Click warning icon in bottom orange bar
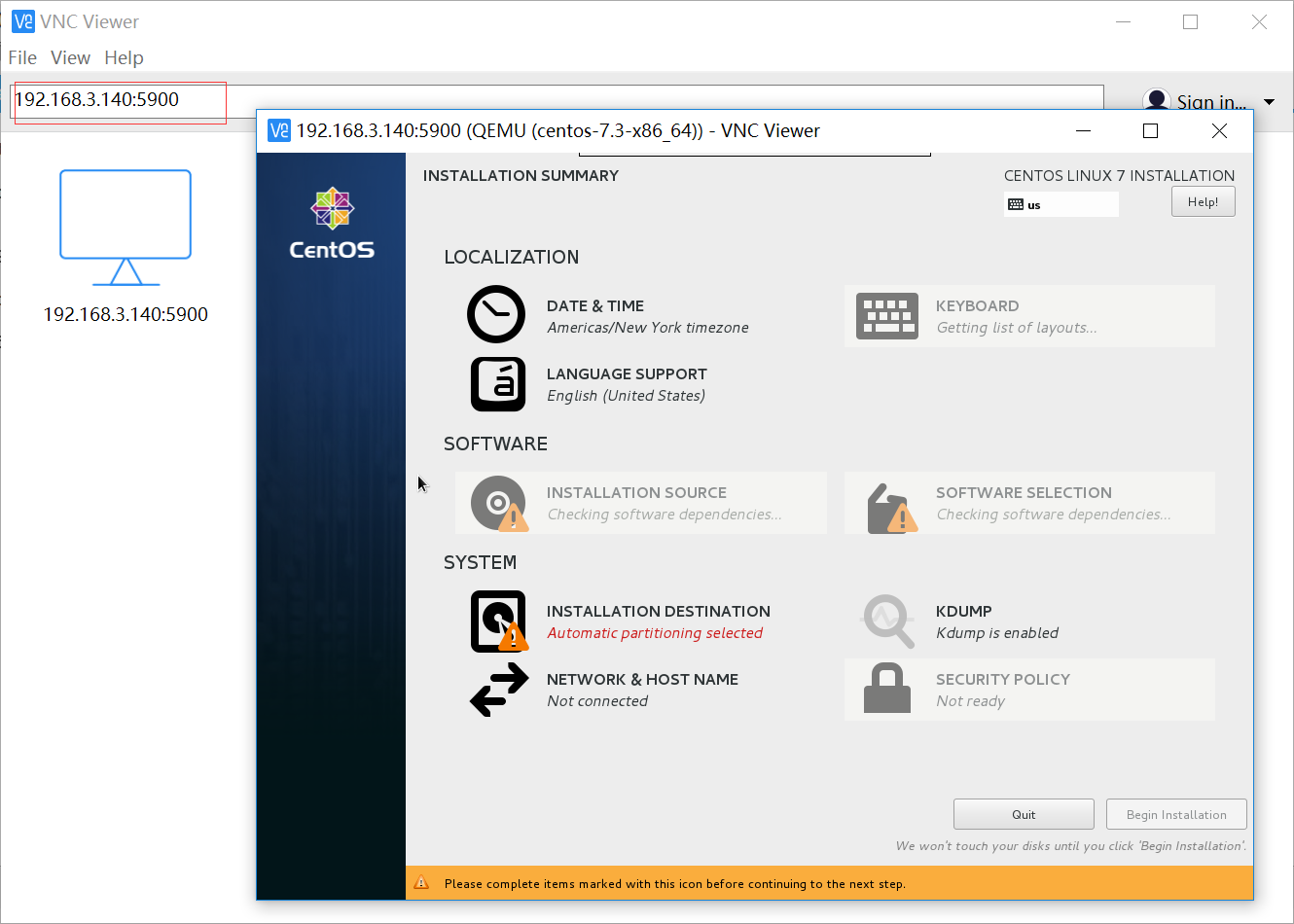This screenshot has width=1294, height=924. click(421, 883)
